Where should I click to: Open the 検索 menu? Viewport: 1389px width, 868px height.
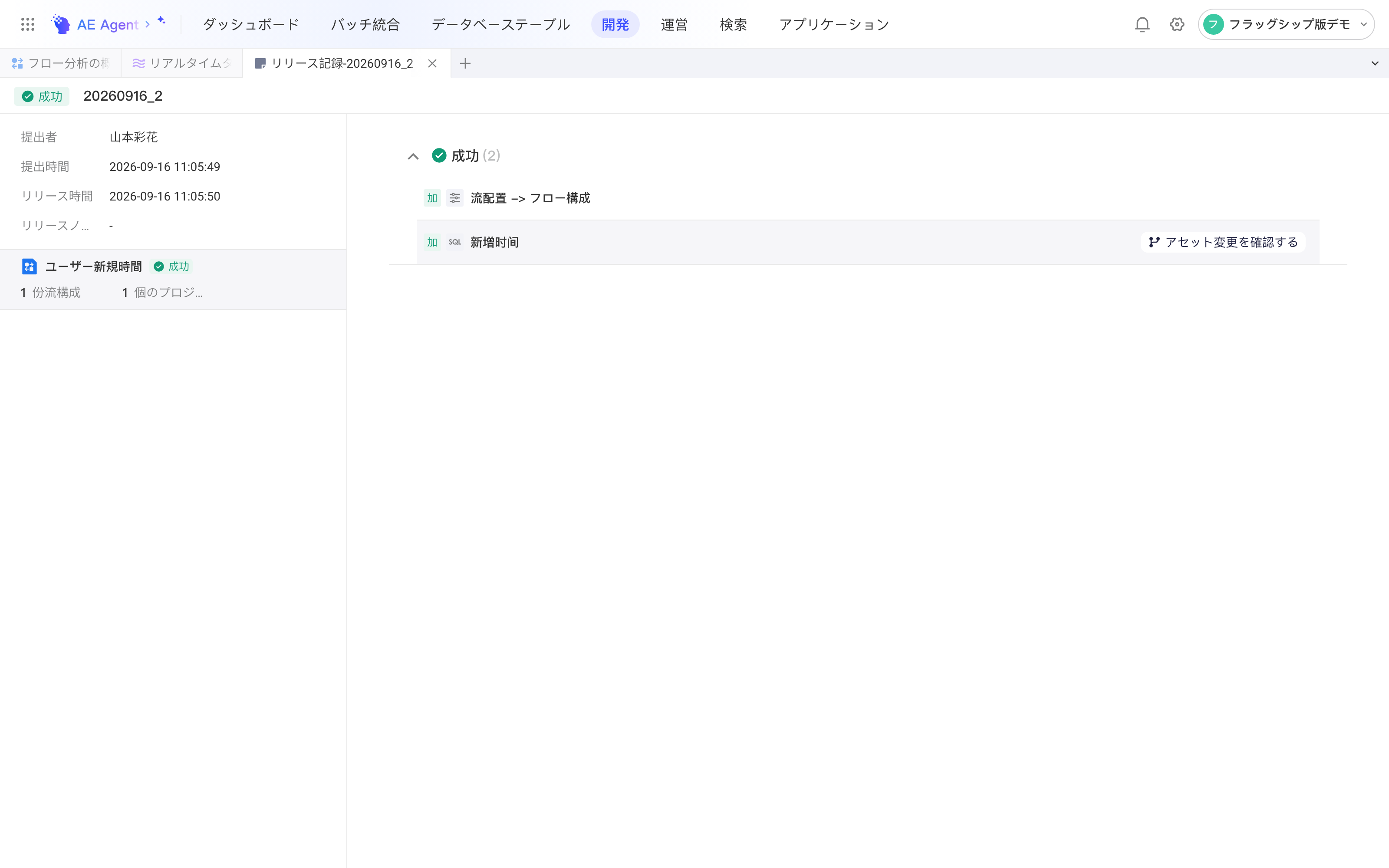(734, 24)
